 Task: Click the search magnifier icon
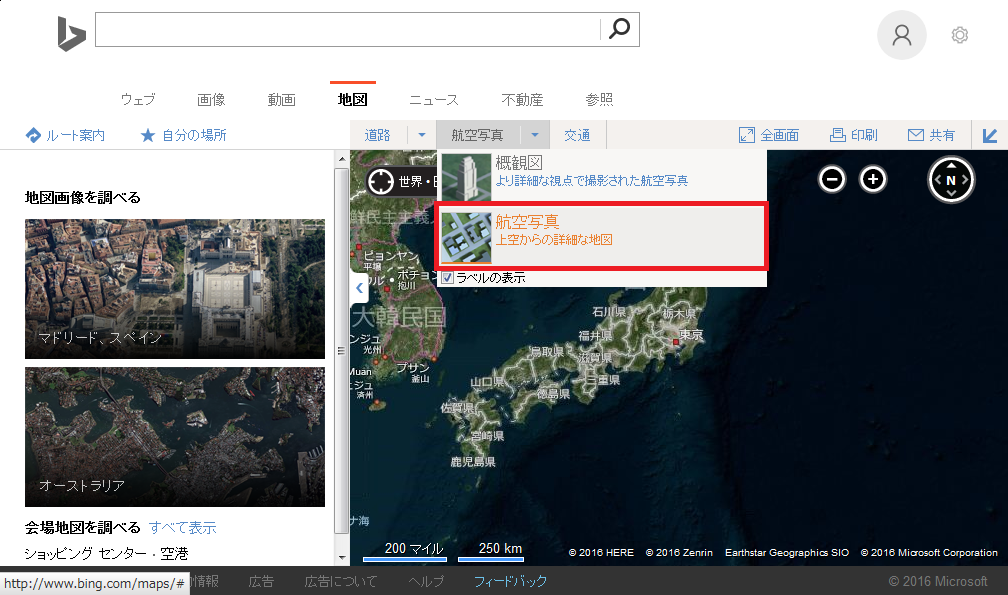(x=619, y=29)
